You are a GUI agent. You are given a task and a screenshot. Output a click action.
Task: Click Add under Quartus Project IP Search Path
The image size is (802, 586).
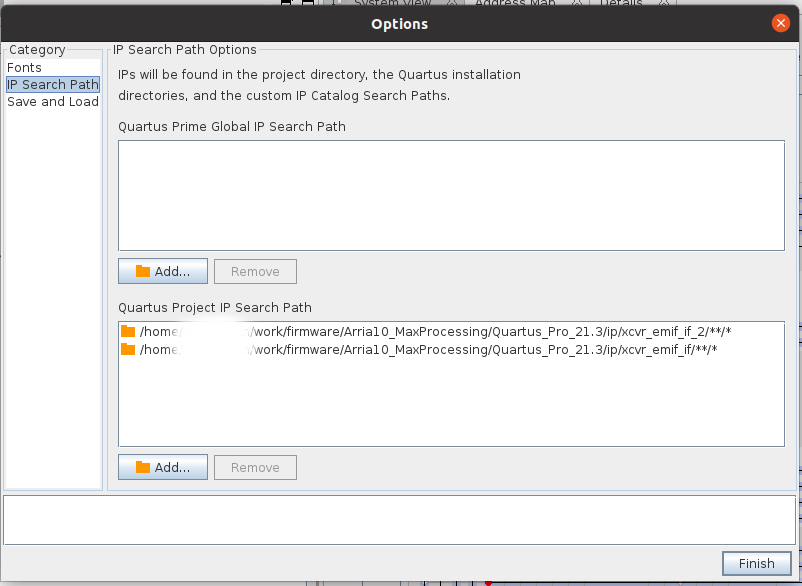[x=163, y=467]
